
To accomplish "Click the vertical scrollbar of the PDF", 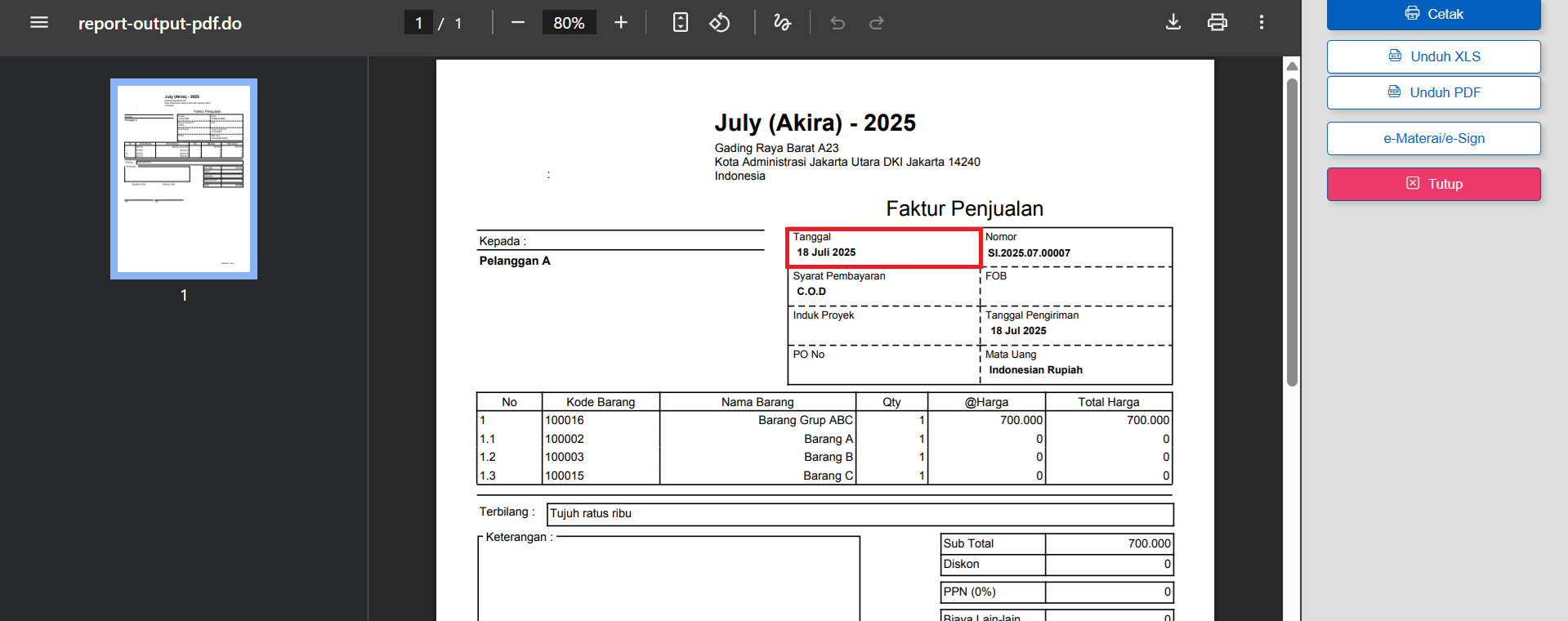I will [x=1292, y=231].
